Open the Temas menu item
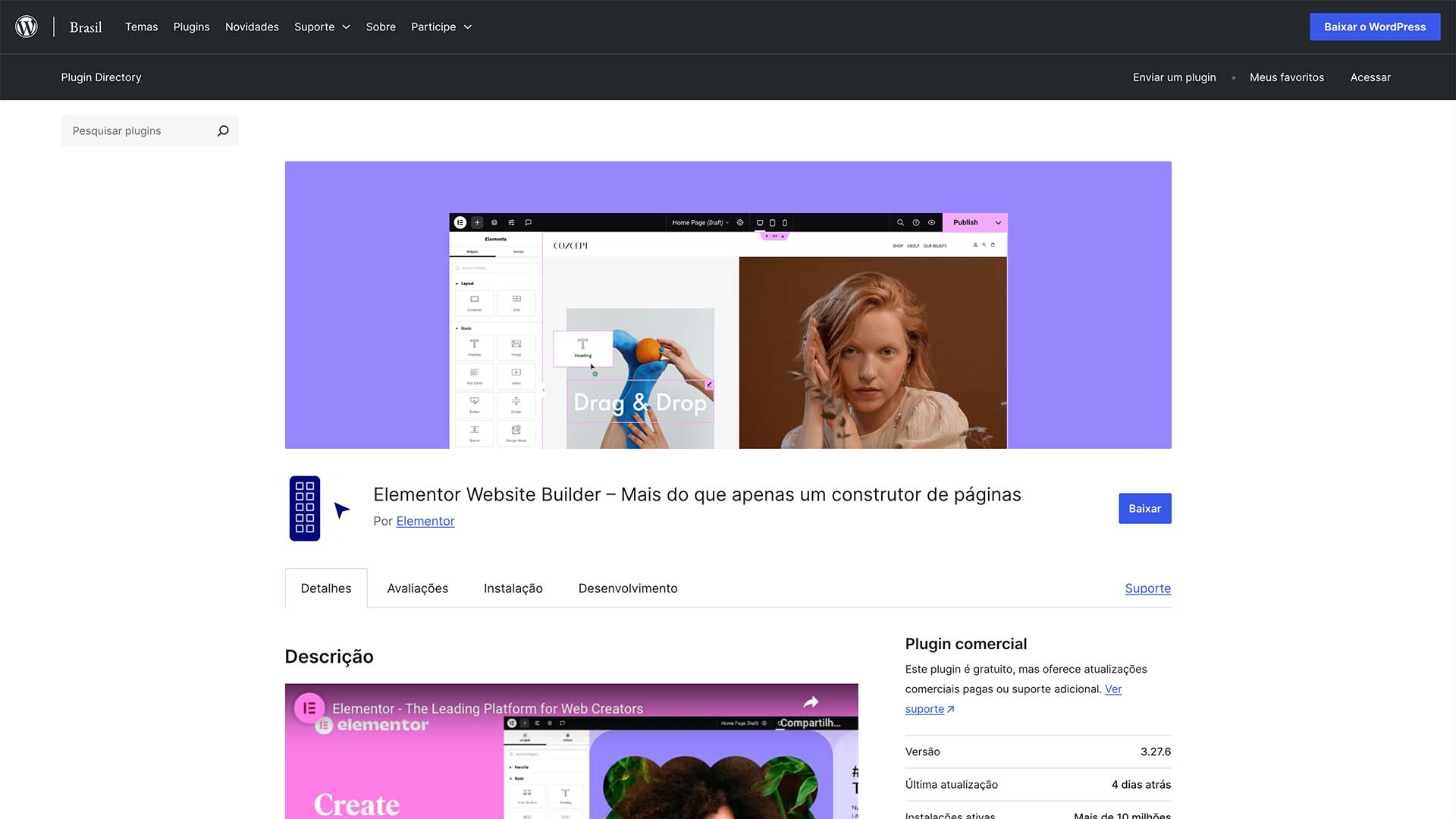 click(x=142, y=27)
